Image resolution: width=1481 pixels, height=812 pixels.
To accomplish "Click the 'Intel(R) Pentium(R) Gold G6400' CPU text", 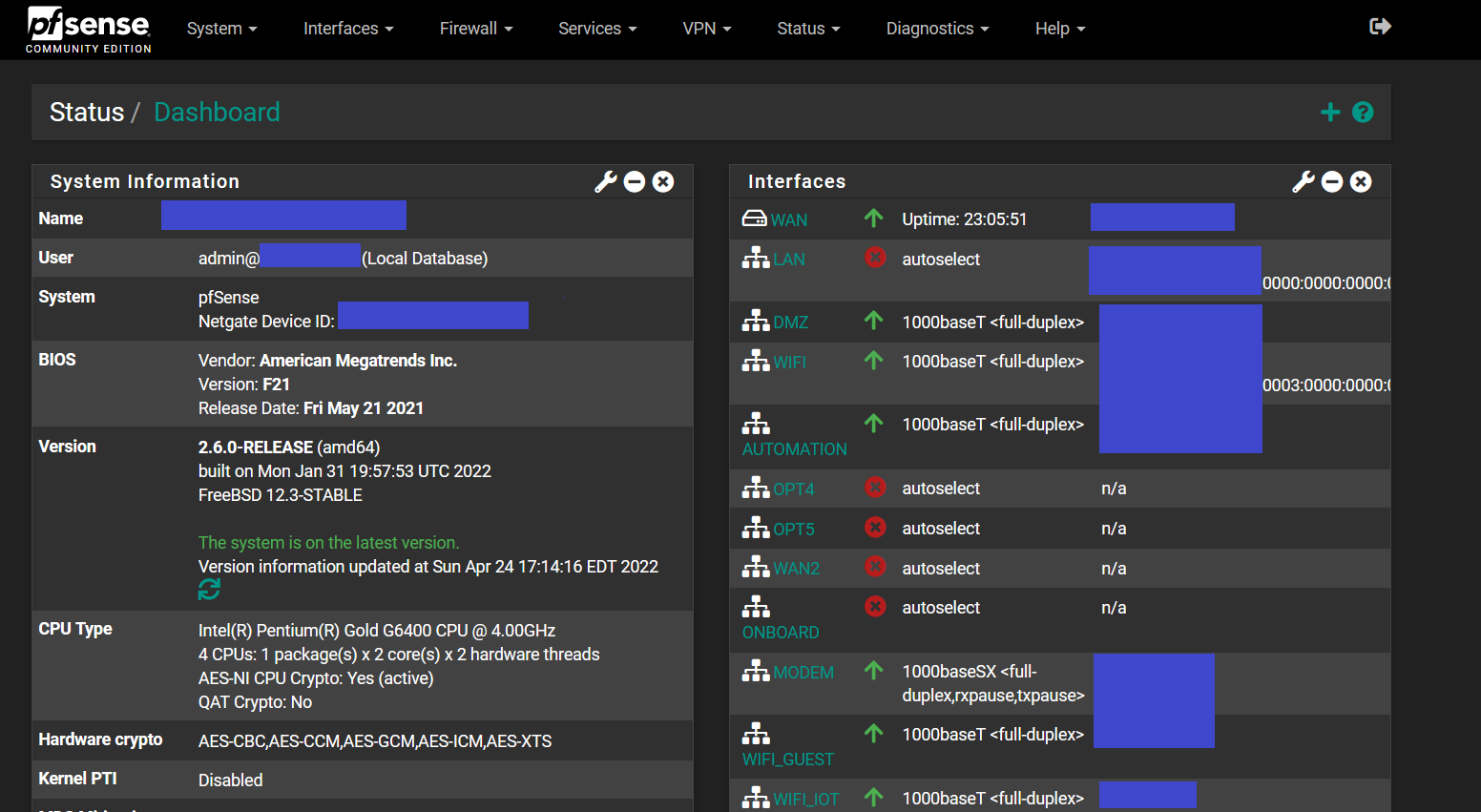I will (x=377, y=631).
